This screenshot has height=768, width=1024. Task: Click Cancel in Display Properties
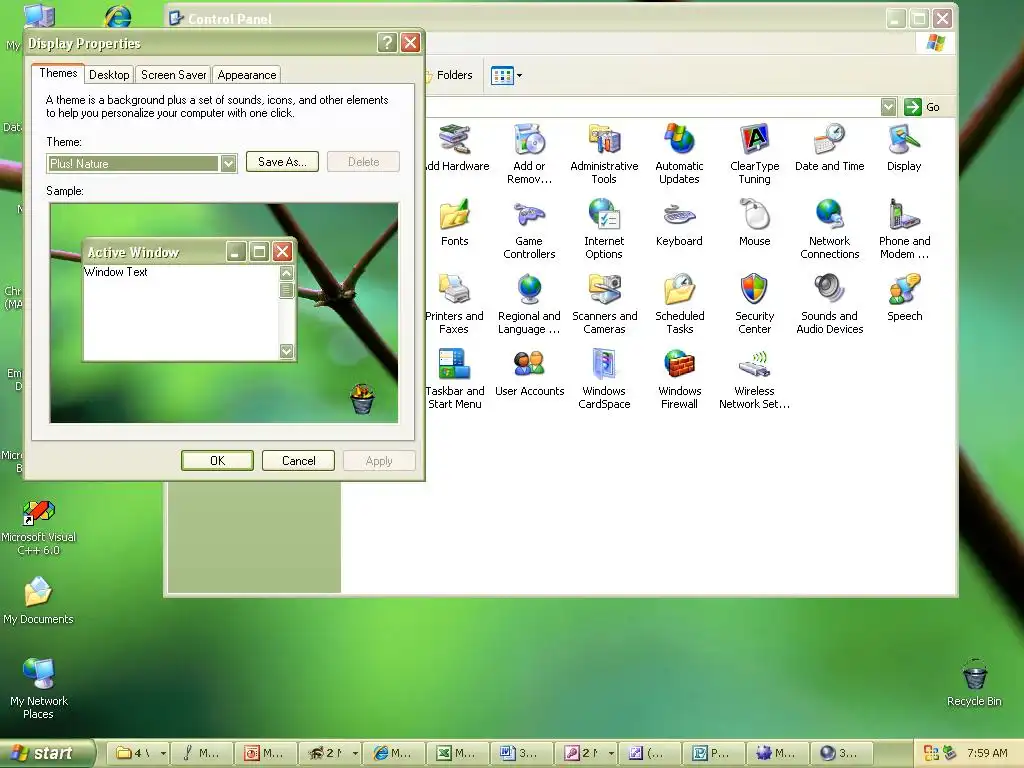(298, 460)
